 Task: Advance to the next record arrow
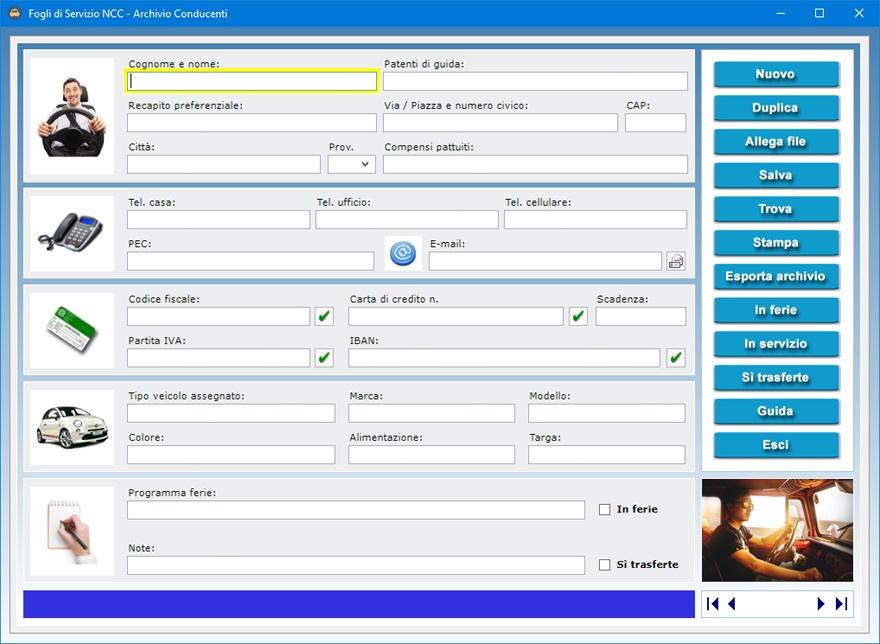[x=821, y=604]
